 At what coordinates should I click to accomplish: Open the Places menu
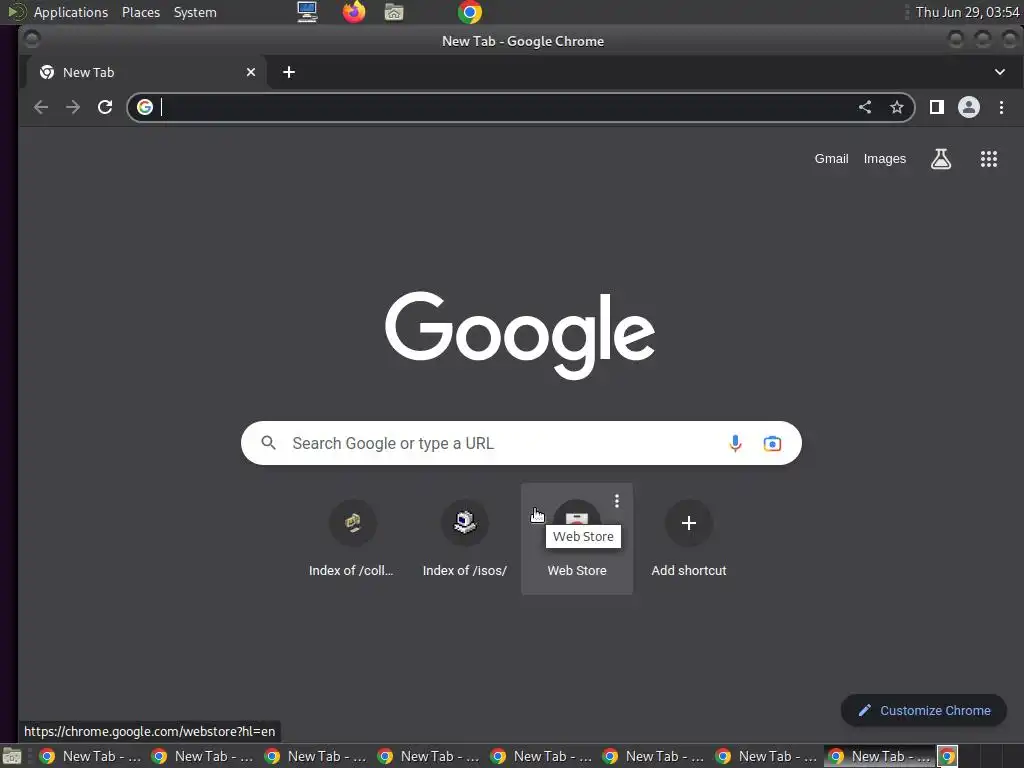pos(141,12)
